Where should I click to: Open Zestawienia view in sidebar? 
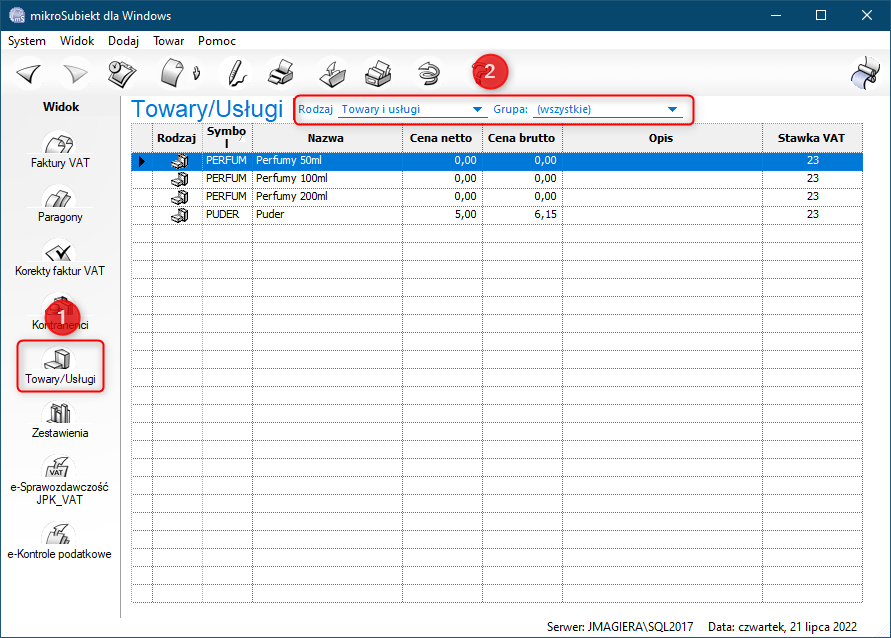60,421
